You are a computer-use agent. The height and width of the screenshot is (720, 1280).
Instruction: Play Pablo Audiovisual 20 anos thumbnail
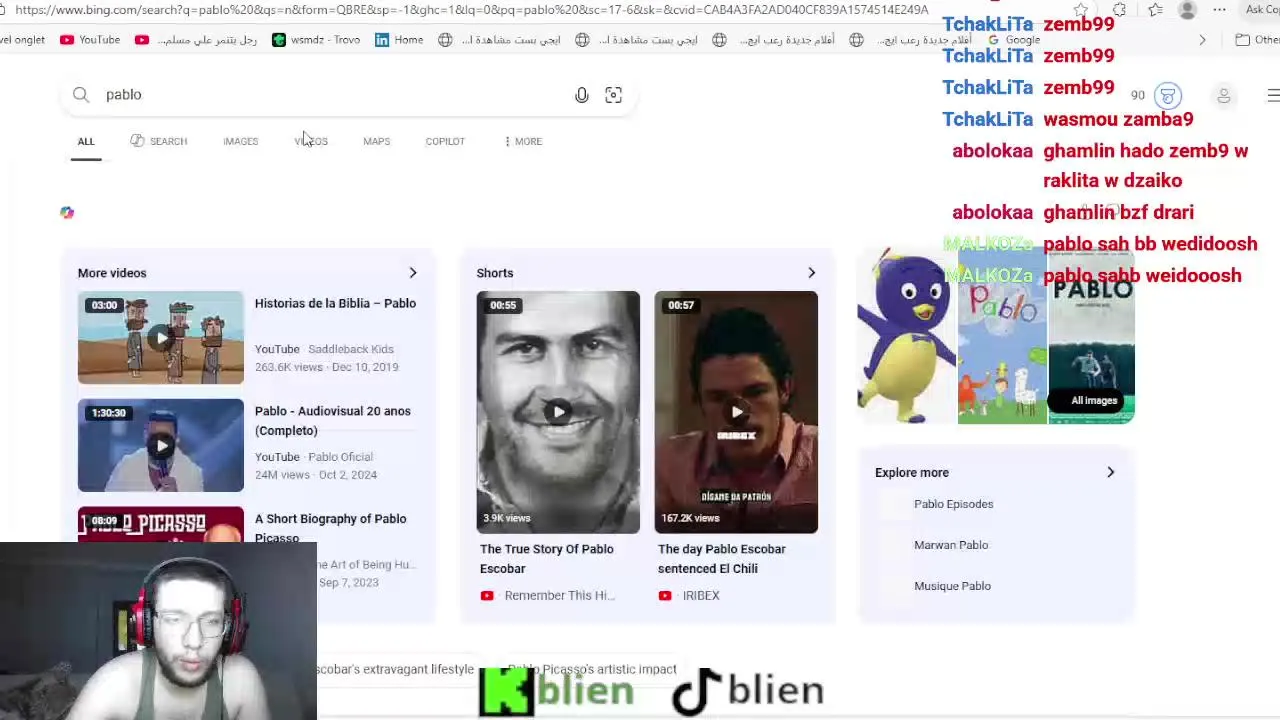[x=161, y=445]
